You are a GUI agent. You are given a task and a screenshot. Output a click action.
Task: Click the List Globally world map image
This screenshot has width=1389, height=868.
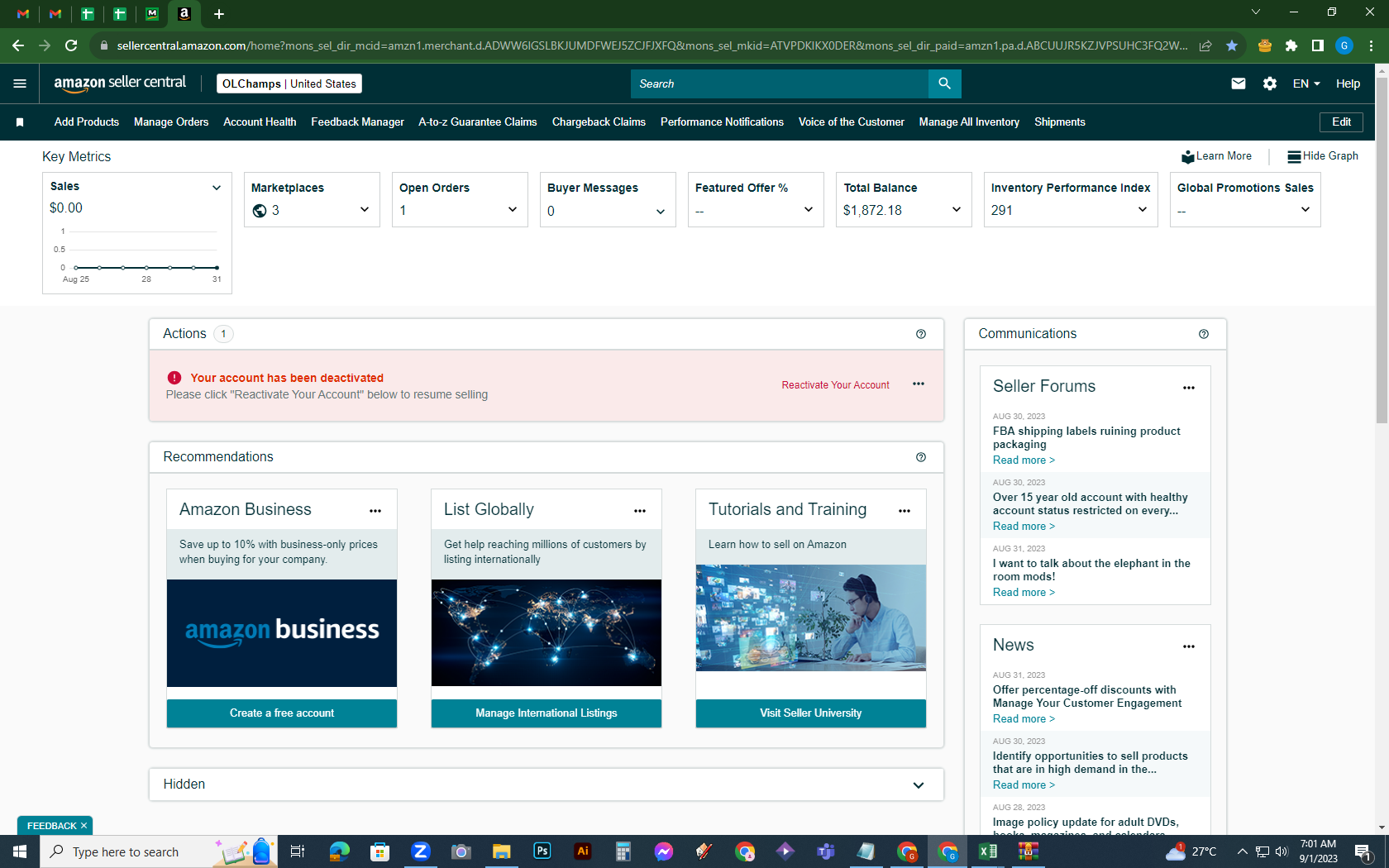coord(547,633)
